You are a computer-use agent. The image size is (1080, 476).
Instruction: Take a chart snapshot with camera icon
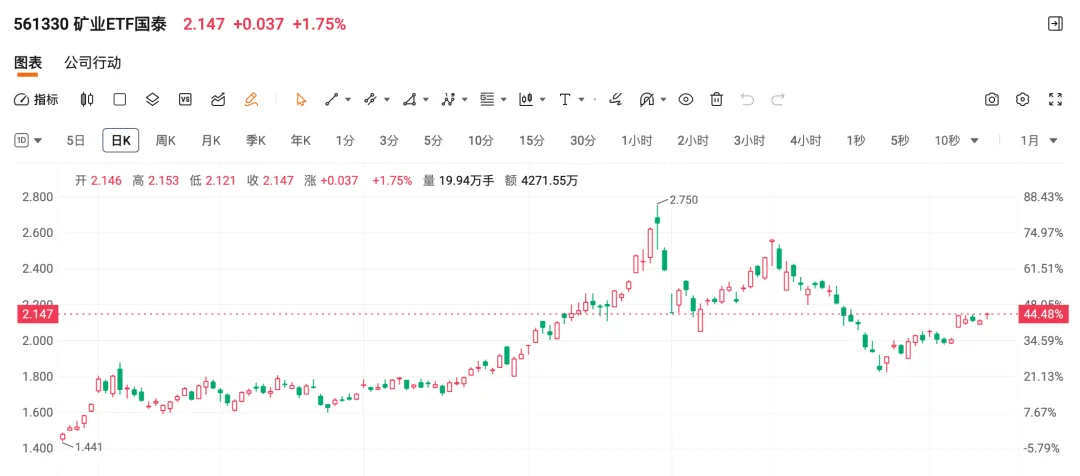click(992, 99)
